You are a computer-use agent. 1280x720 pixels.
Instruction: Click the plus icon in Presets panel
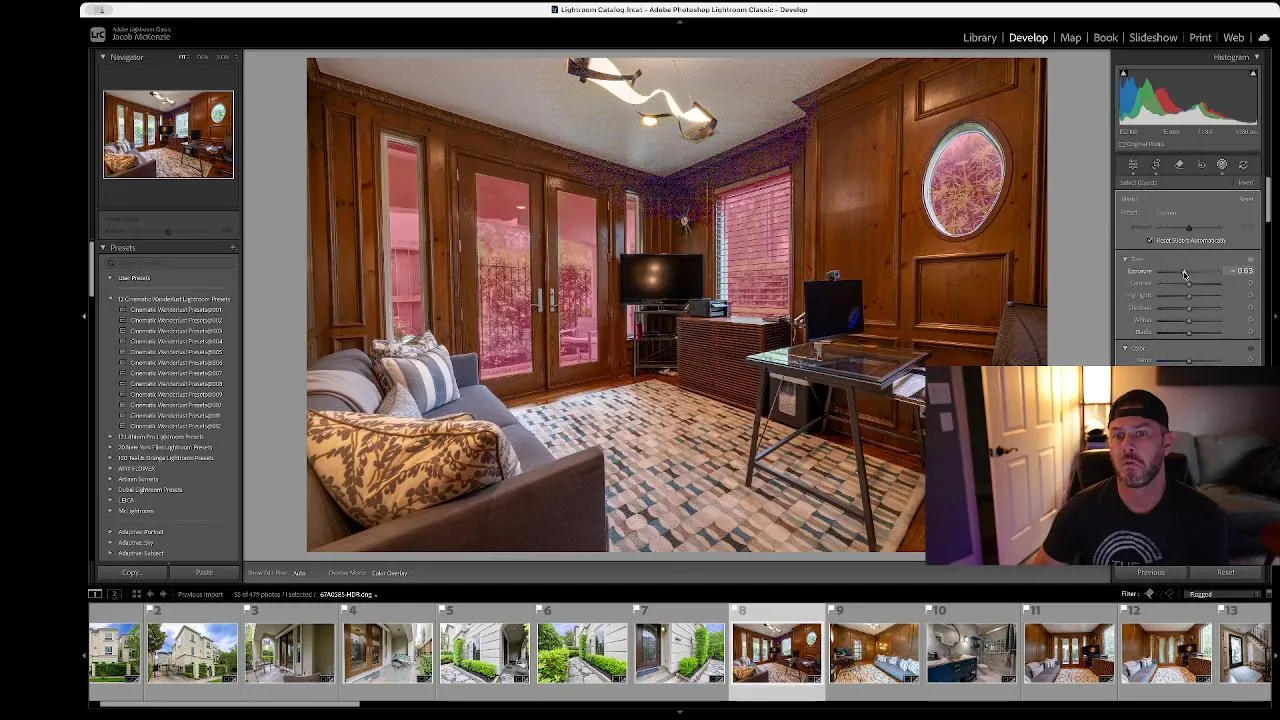(233, 248)
